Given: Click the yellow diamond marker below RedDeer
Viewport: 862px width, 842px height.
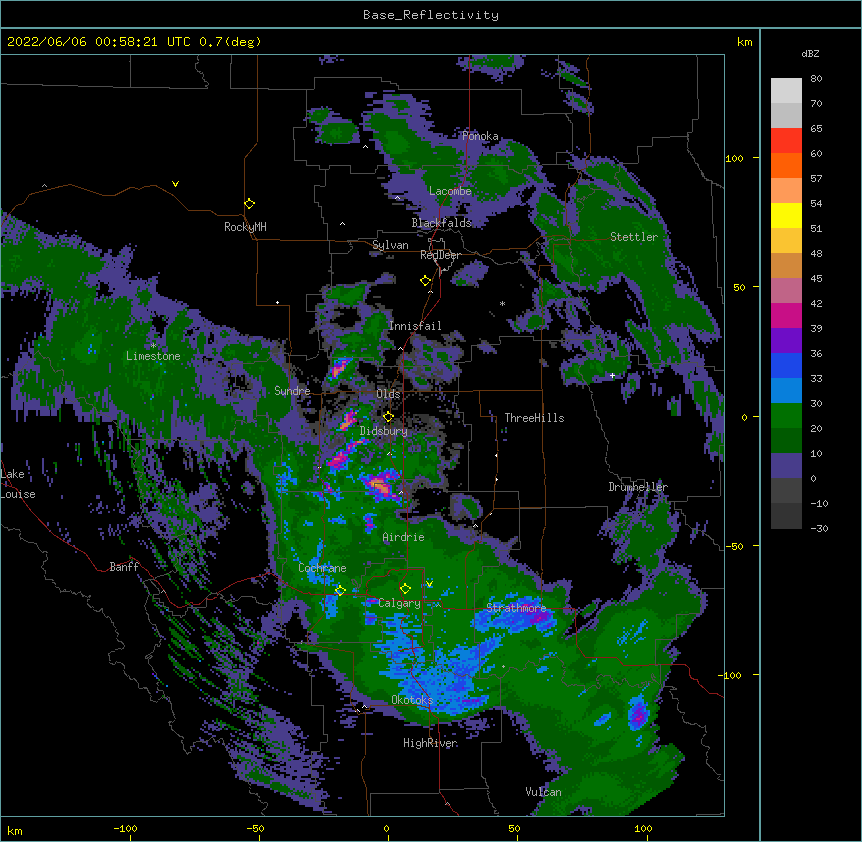Looking at the screenshot, I should click(x=425, y=281).
